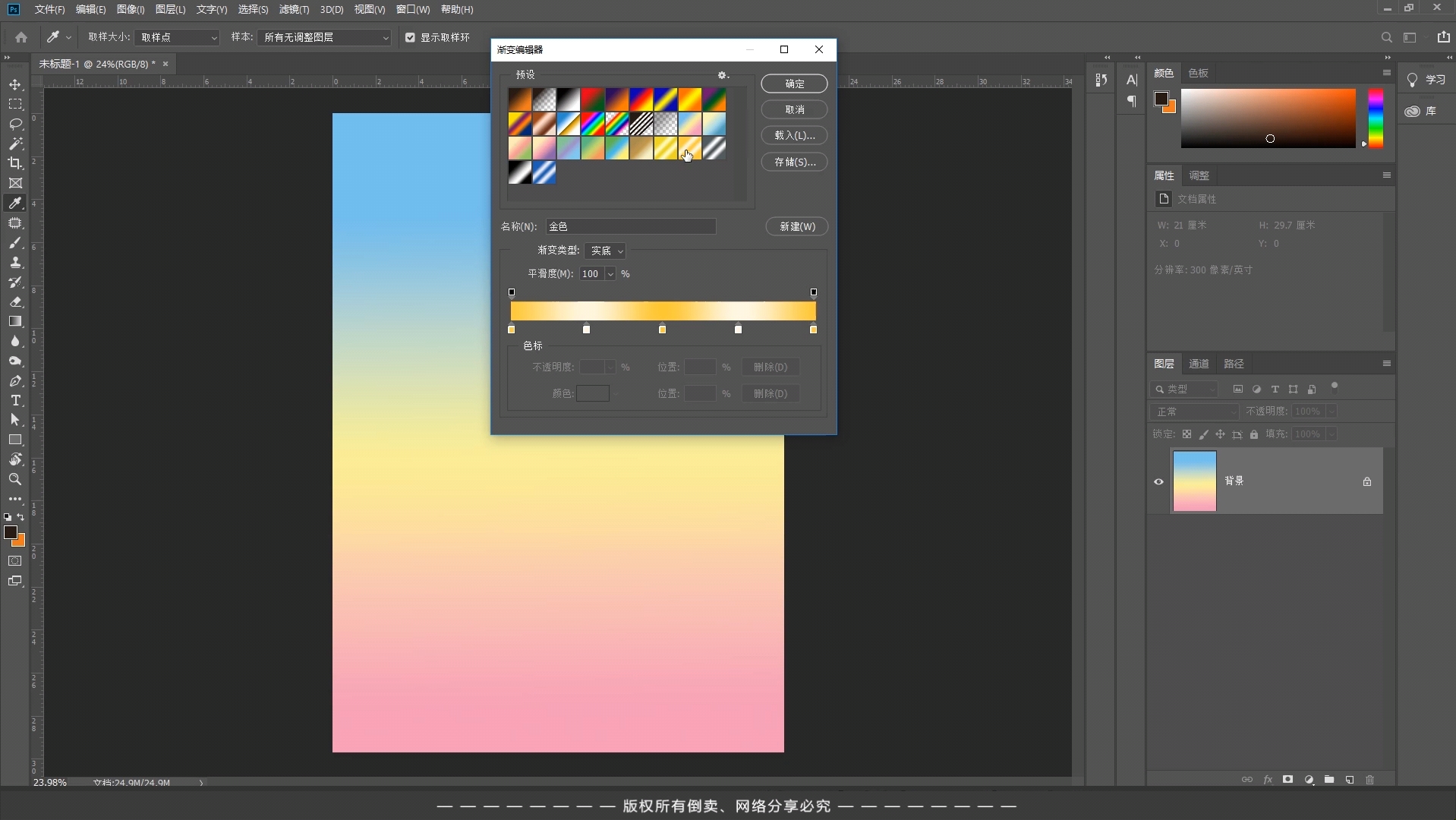The height and width of the screenshot is (820, 1456).
Task: Select the Brush tool
Action: click(x=15, y=243)
